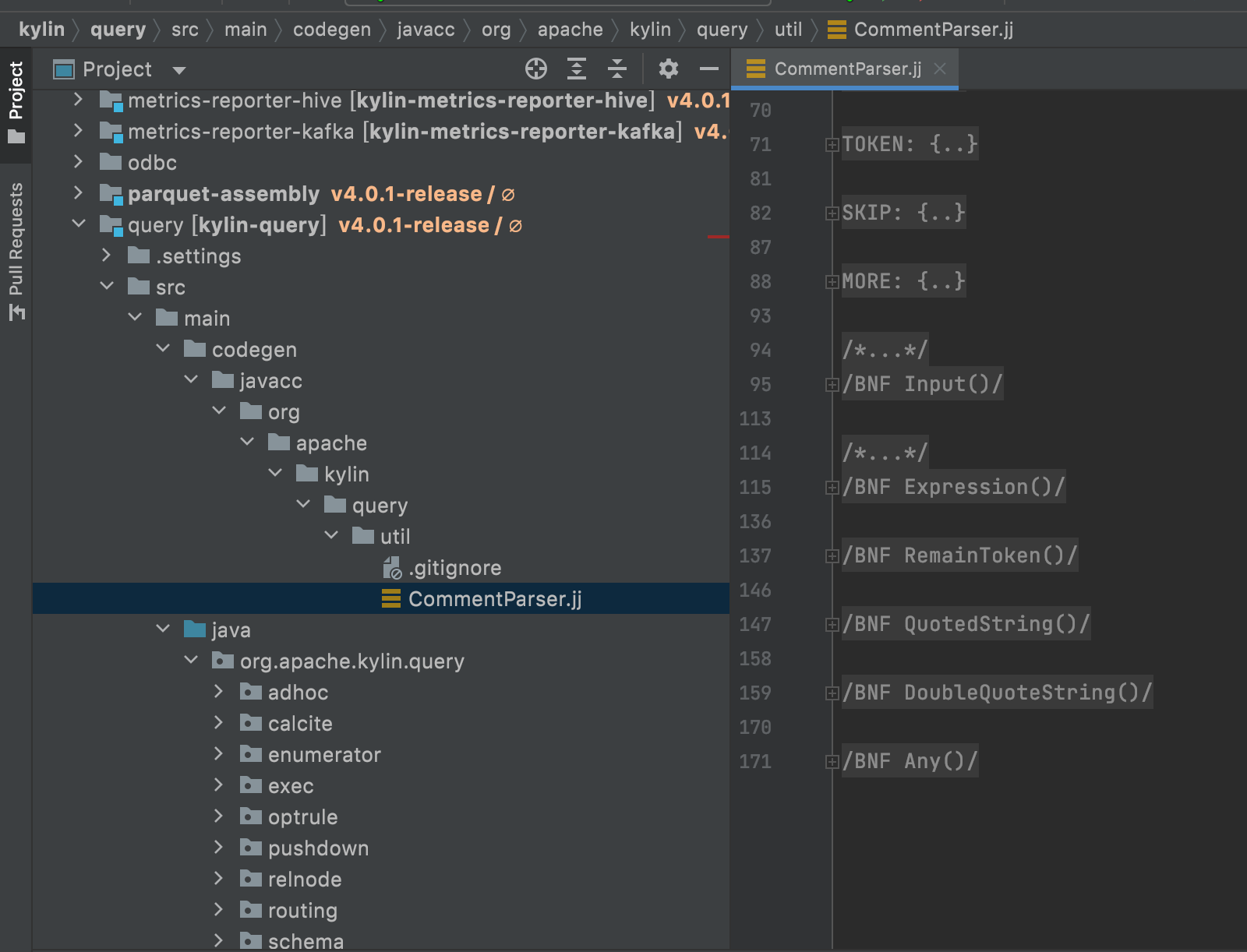Unfold the MORE block in gutter
Image resolution: width=1247 pixels, height=952 pixels.
(x=832, y=282)
